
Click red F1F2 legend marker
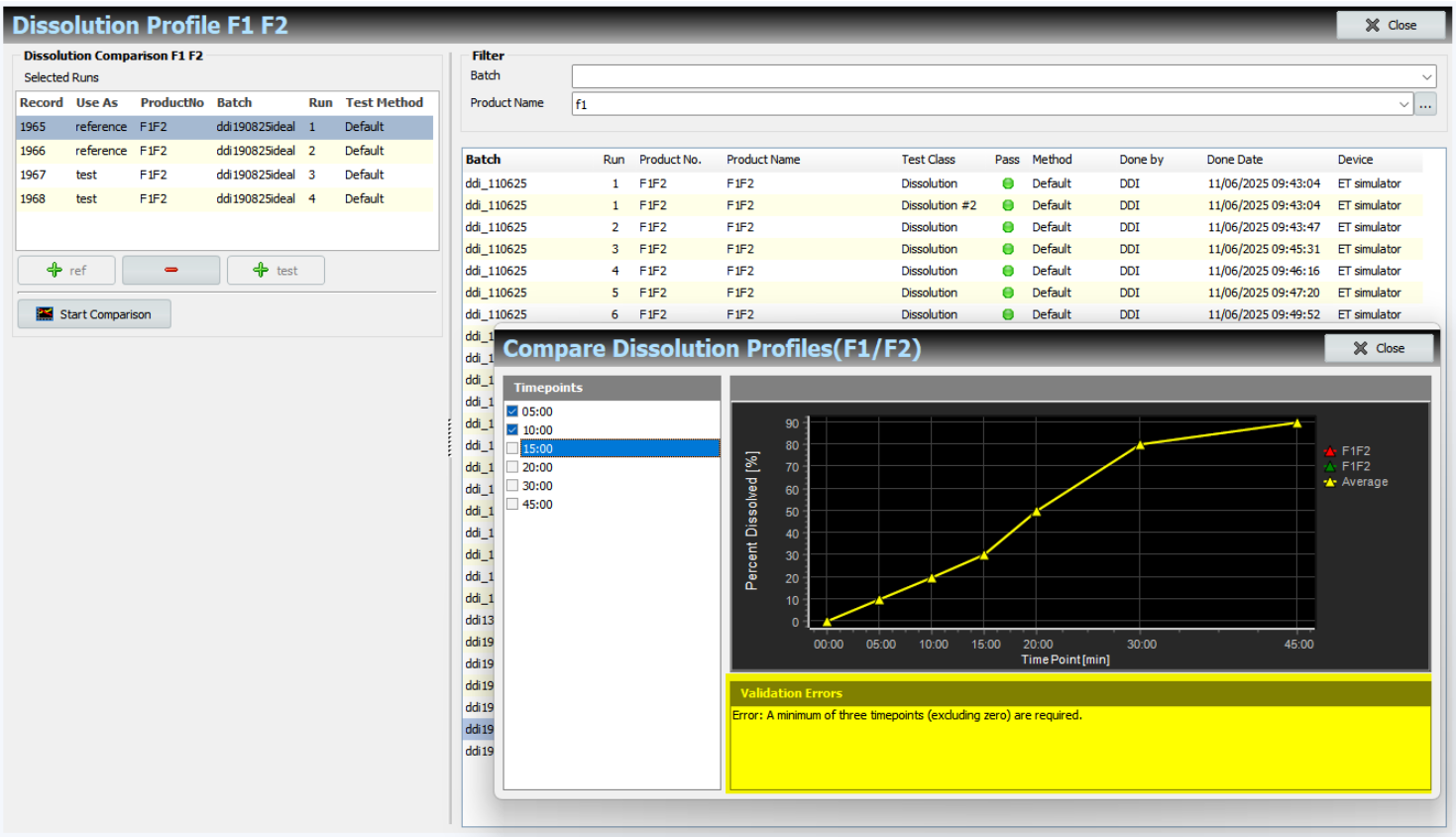coord(1330,451)
